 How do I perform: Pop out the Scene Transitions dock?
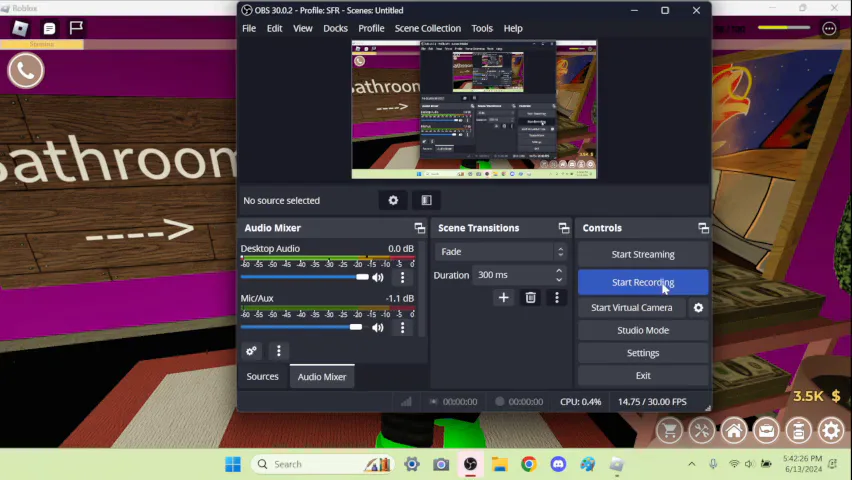click(563, 228)
